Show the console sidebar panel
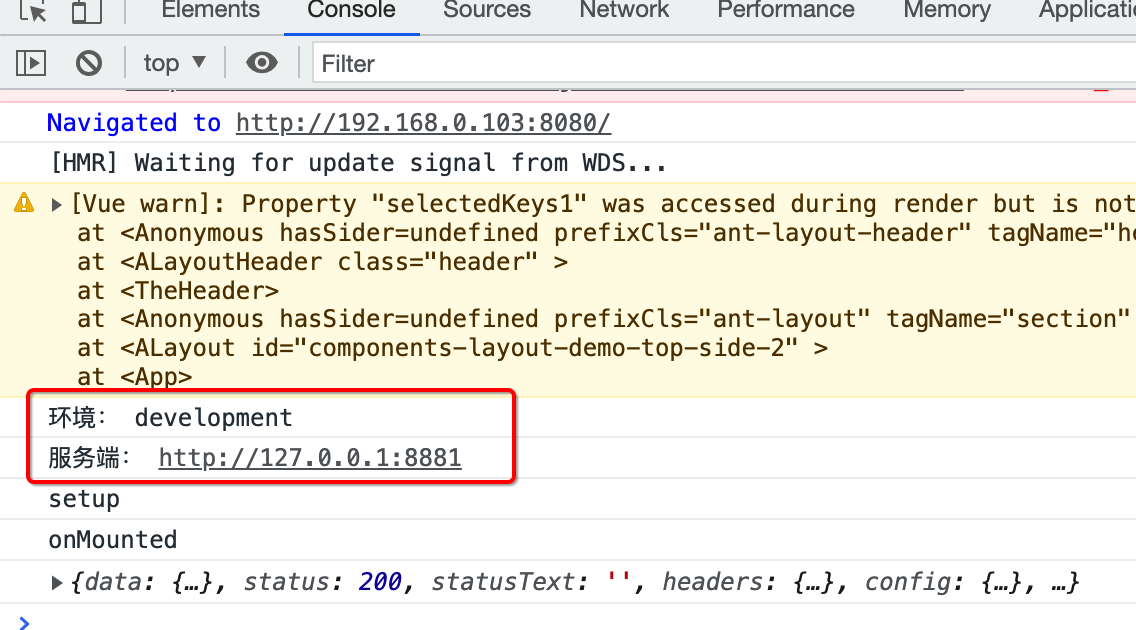 point(31,63)
